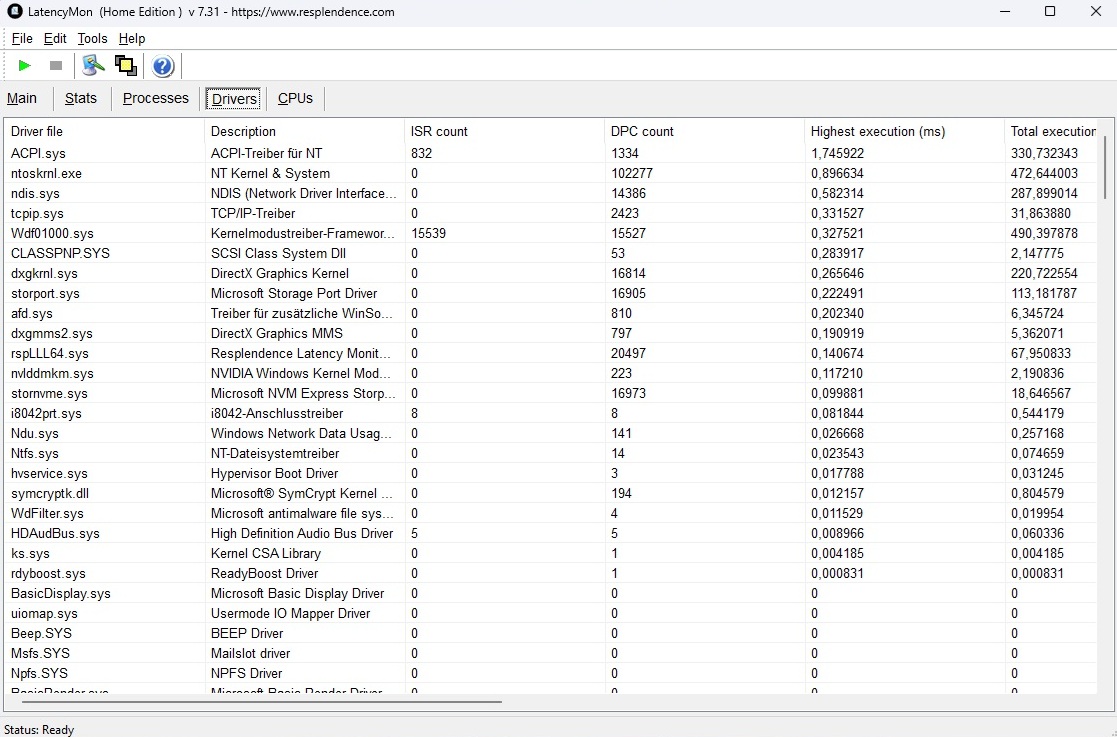The width and height of the screenshot is (1117, 737).
Task: Click the overlapping yellow windows toolbar icon
Action: pyautogui.click(x=125, y=66)
